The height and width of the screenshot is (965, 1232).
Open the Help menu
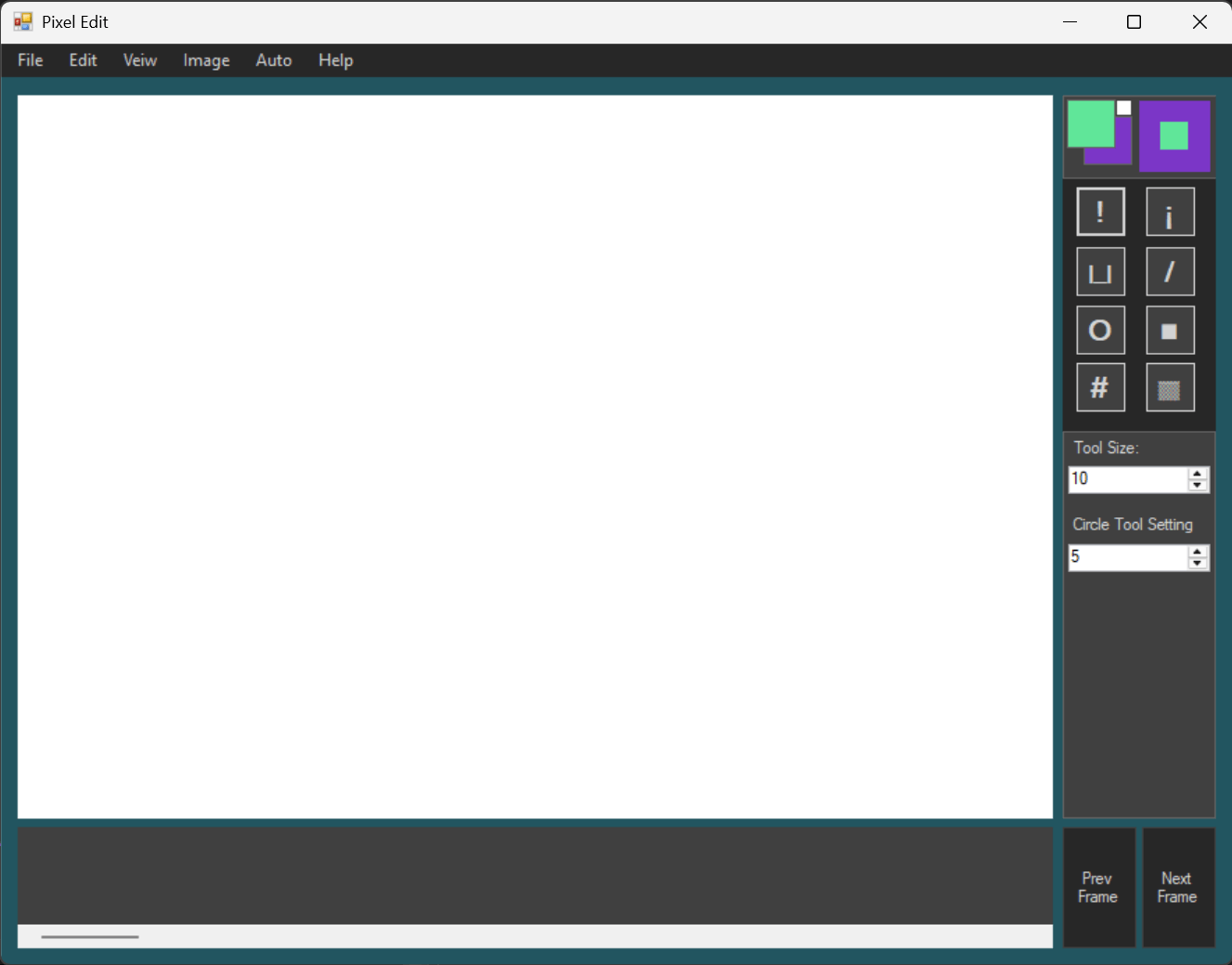pos(335,59)
